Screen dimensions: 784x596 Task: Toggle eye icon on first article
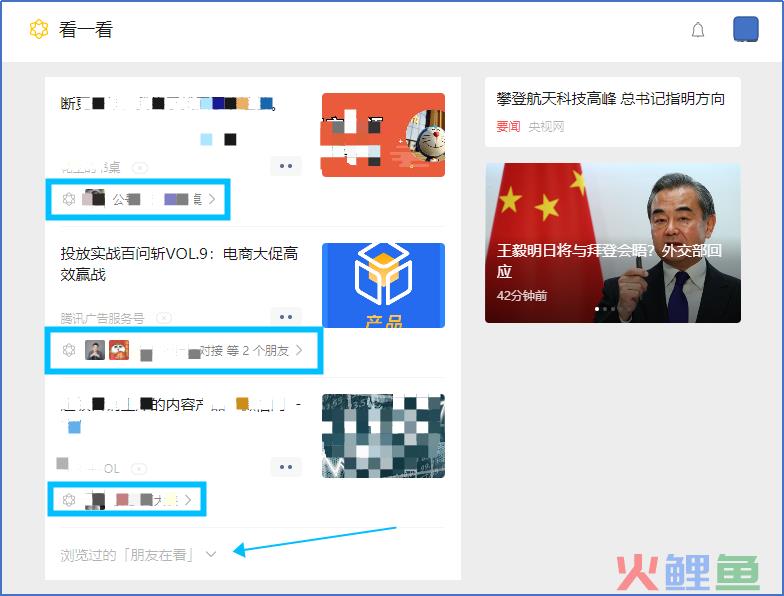point(140,168)
